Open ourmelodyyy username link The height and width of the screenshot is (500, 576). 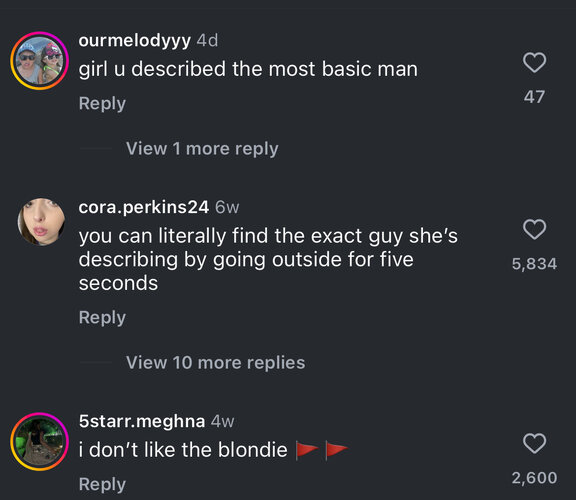pos(134,40)
